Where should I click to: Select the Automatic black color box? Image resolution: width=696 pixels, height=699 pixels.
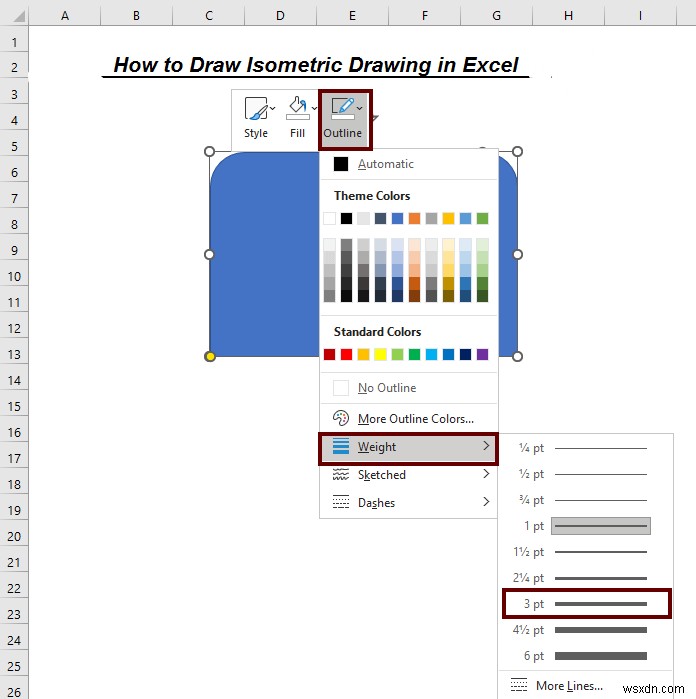tap(341, 164)
